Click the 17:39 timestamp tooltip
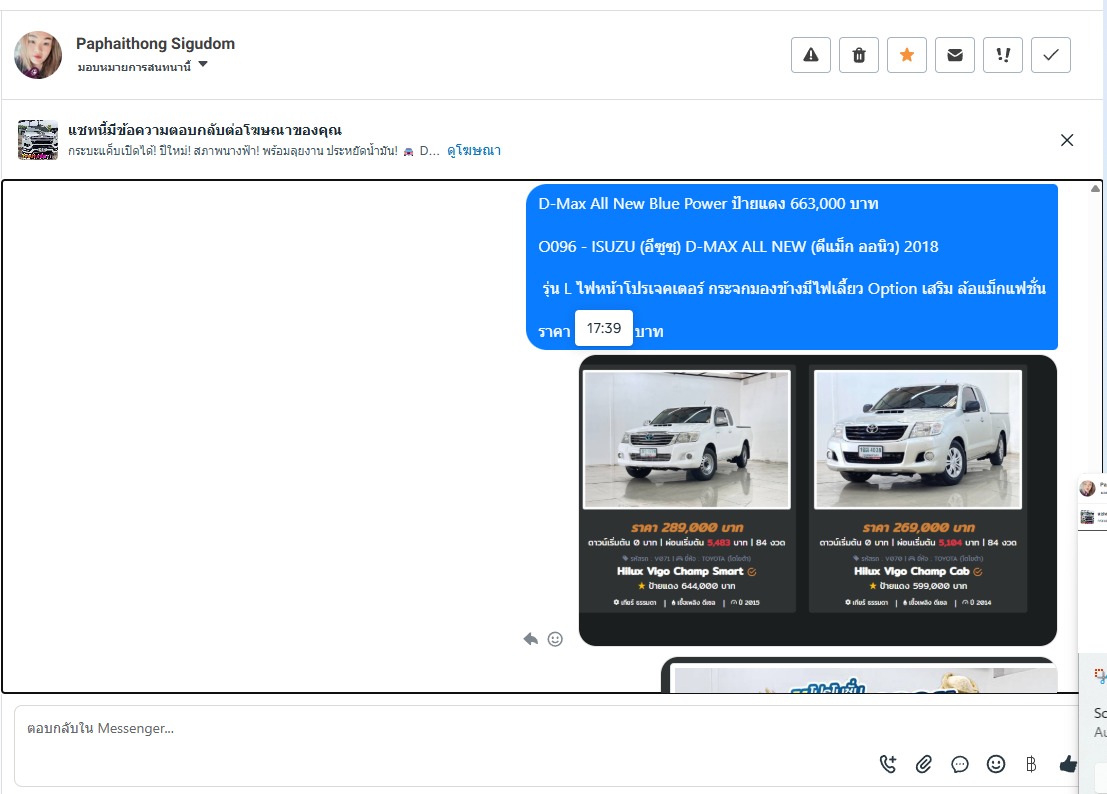The width and height of the screenshot is (1107, 794). (604, 328)
